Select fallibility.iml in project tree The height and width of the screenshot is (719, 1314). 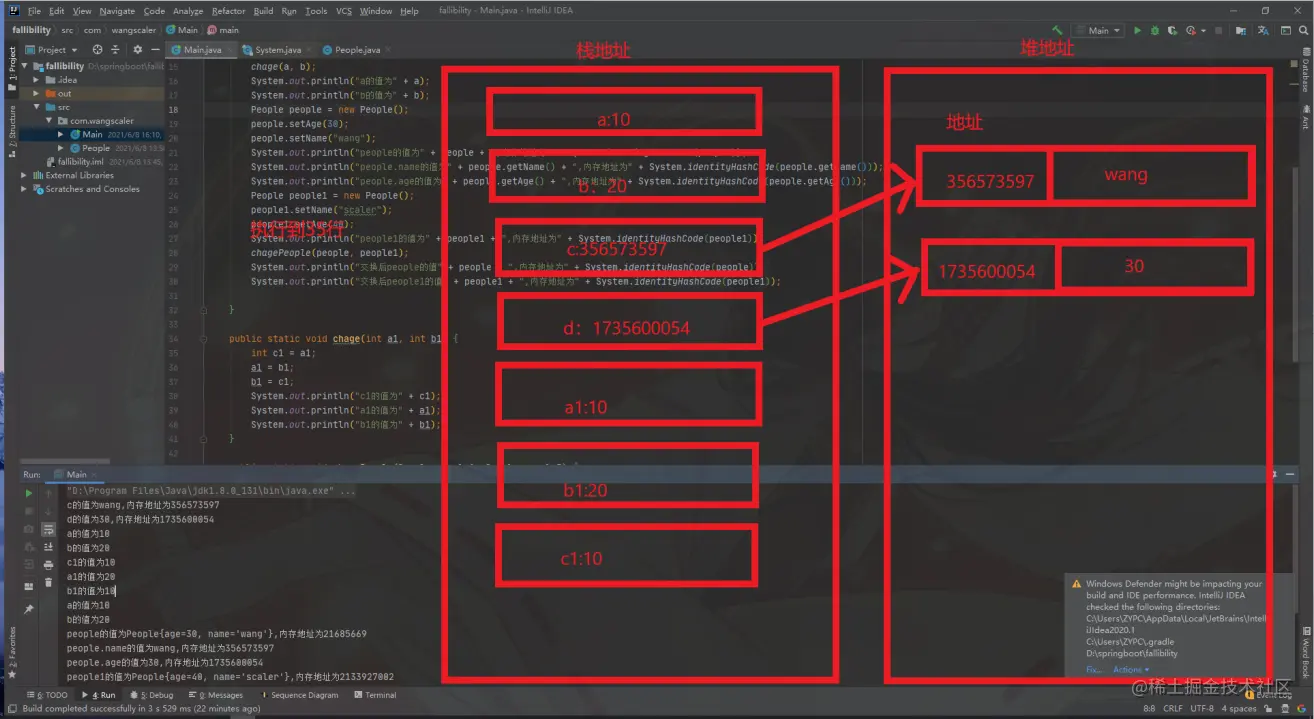(80, 161)
